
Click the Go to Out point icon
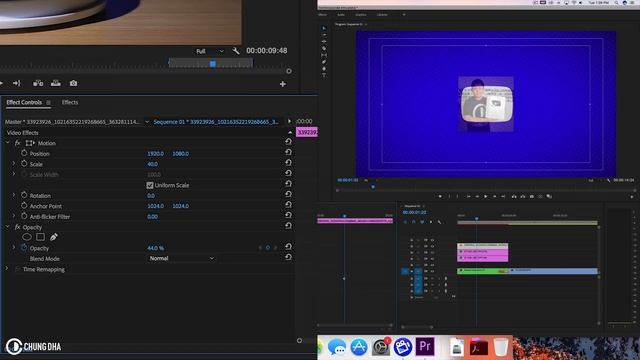(x=16, y=83)
